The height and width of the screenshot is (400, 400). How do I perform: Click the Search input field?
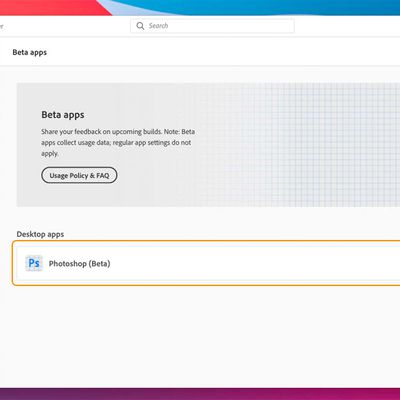click(212, 26)
